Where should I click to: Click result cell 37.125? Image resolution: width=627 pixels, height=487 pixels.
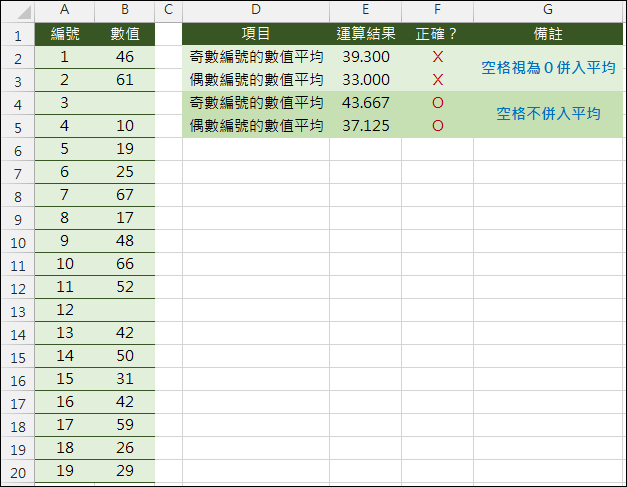pos(365,126)
